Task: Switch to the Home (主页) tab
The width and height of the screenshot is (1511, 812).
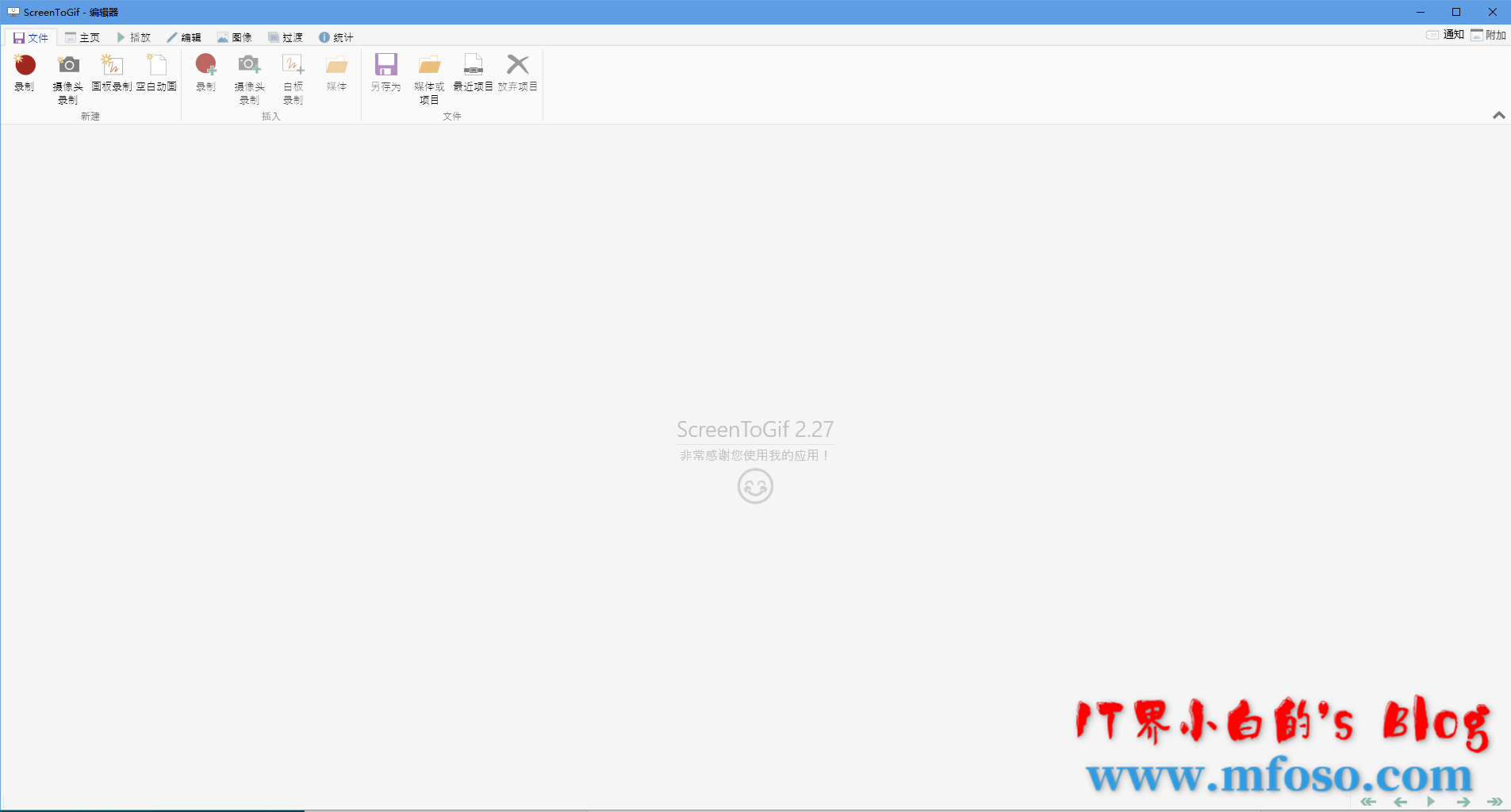Action: click(x=82, y=37)
